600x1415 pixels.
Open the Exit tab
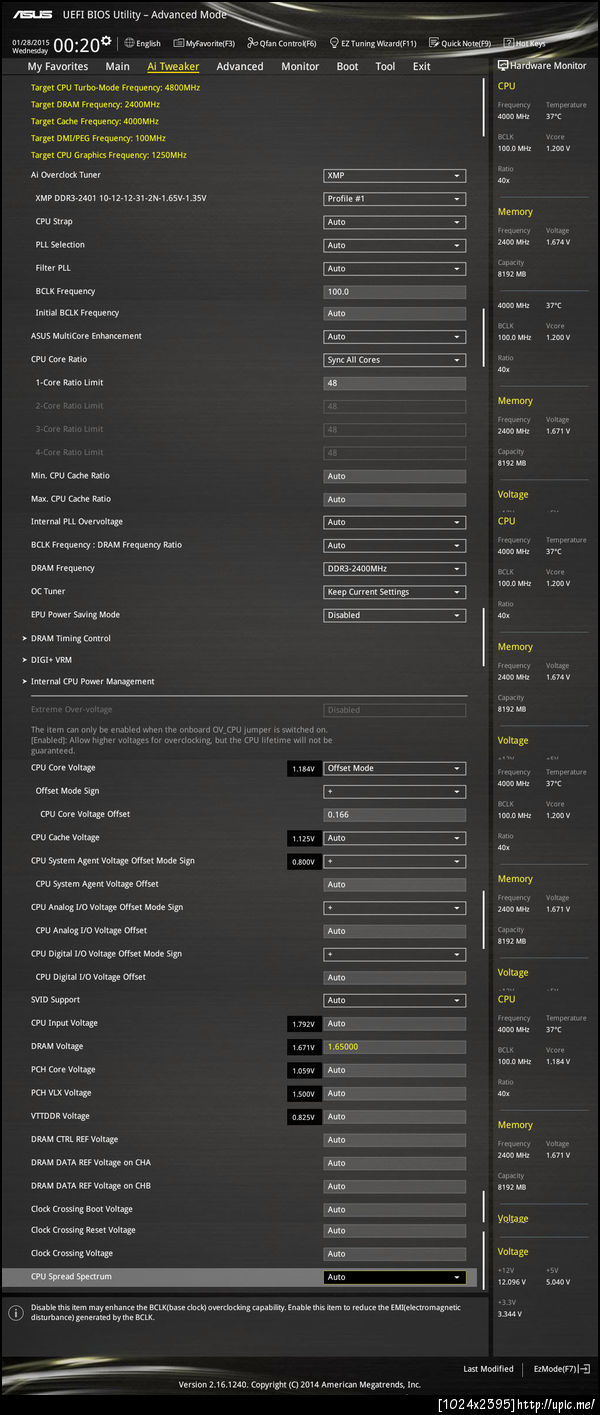coord(422,66)
